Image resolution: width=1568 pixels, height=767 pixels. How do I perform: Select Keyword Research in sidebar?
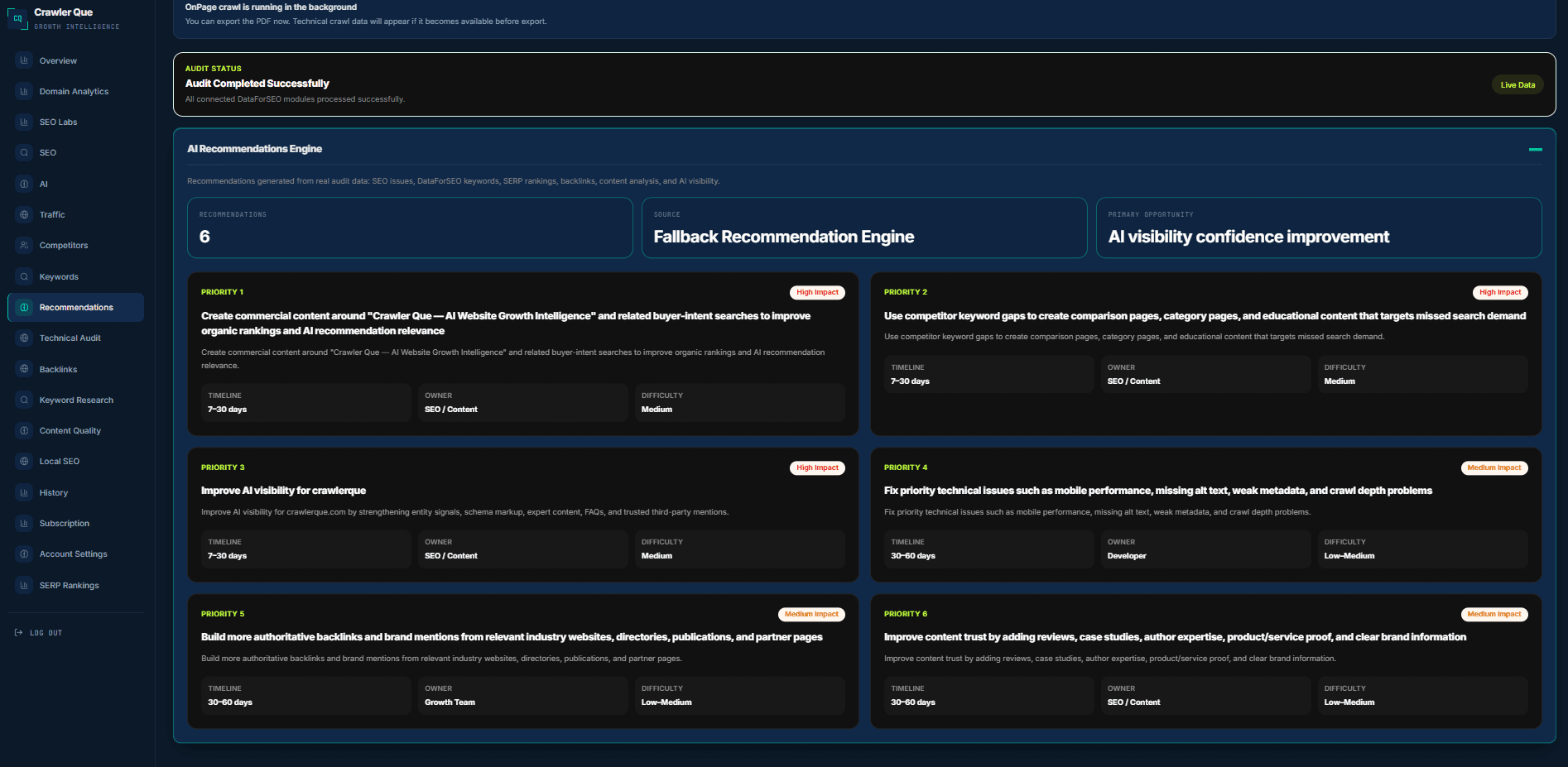coord(76,400)
